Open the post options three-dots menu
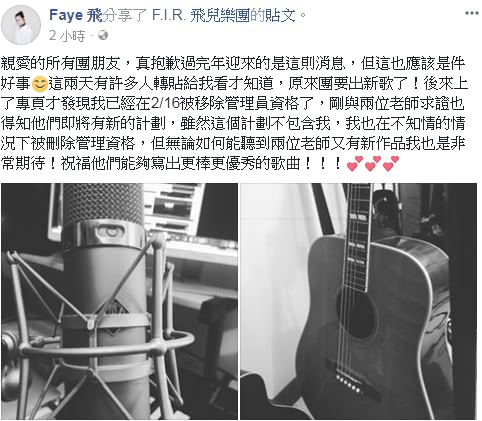The image size is (482, 421). (x=472, y=13)
